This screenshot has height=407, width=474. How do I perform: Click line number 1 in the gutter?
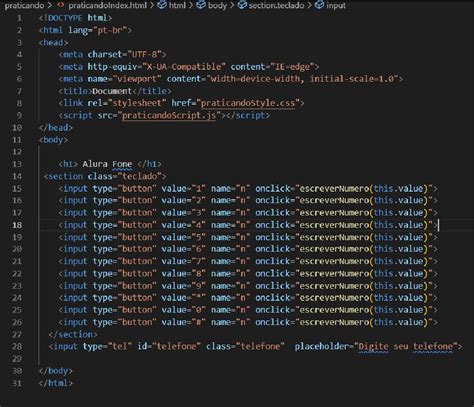[19, 18]
